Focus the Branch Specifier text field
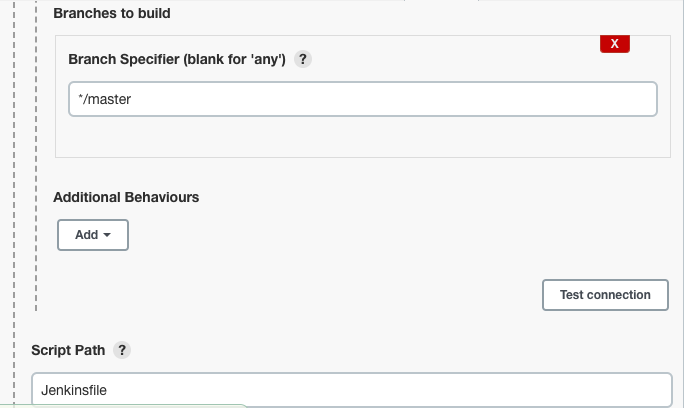 coord(363,99)
